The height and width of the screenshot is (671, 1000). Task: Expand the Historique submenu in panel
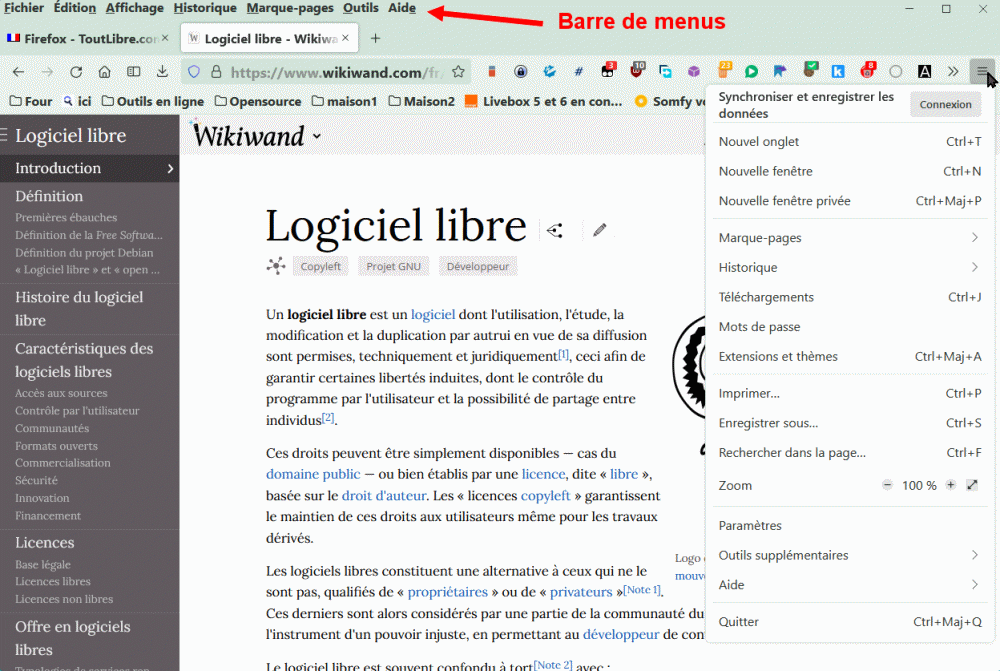[x=849, y=267]
